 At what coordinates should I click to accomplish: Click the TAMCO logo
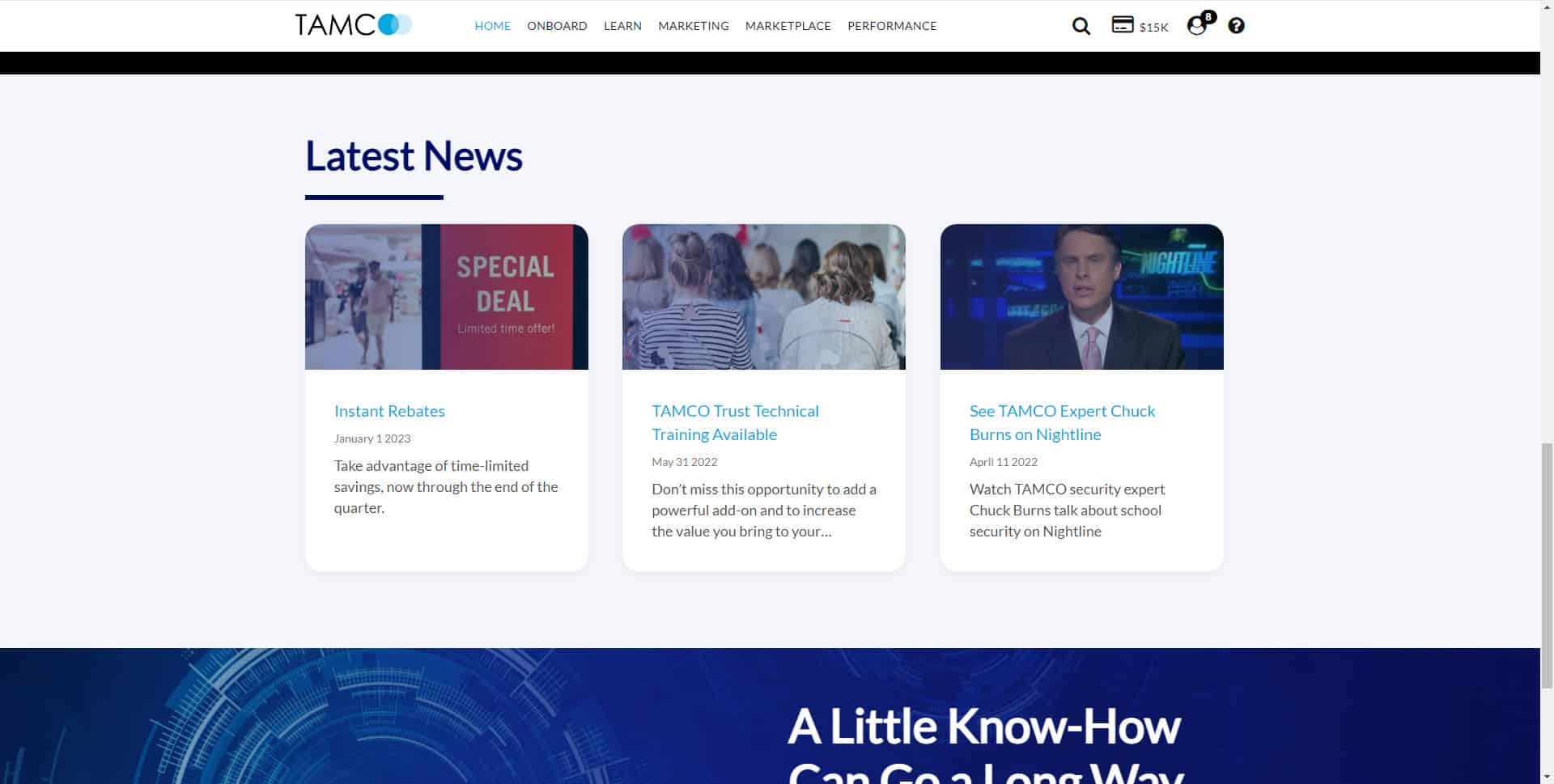pyautogui.click(x=353, y=25)
